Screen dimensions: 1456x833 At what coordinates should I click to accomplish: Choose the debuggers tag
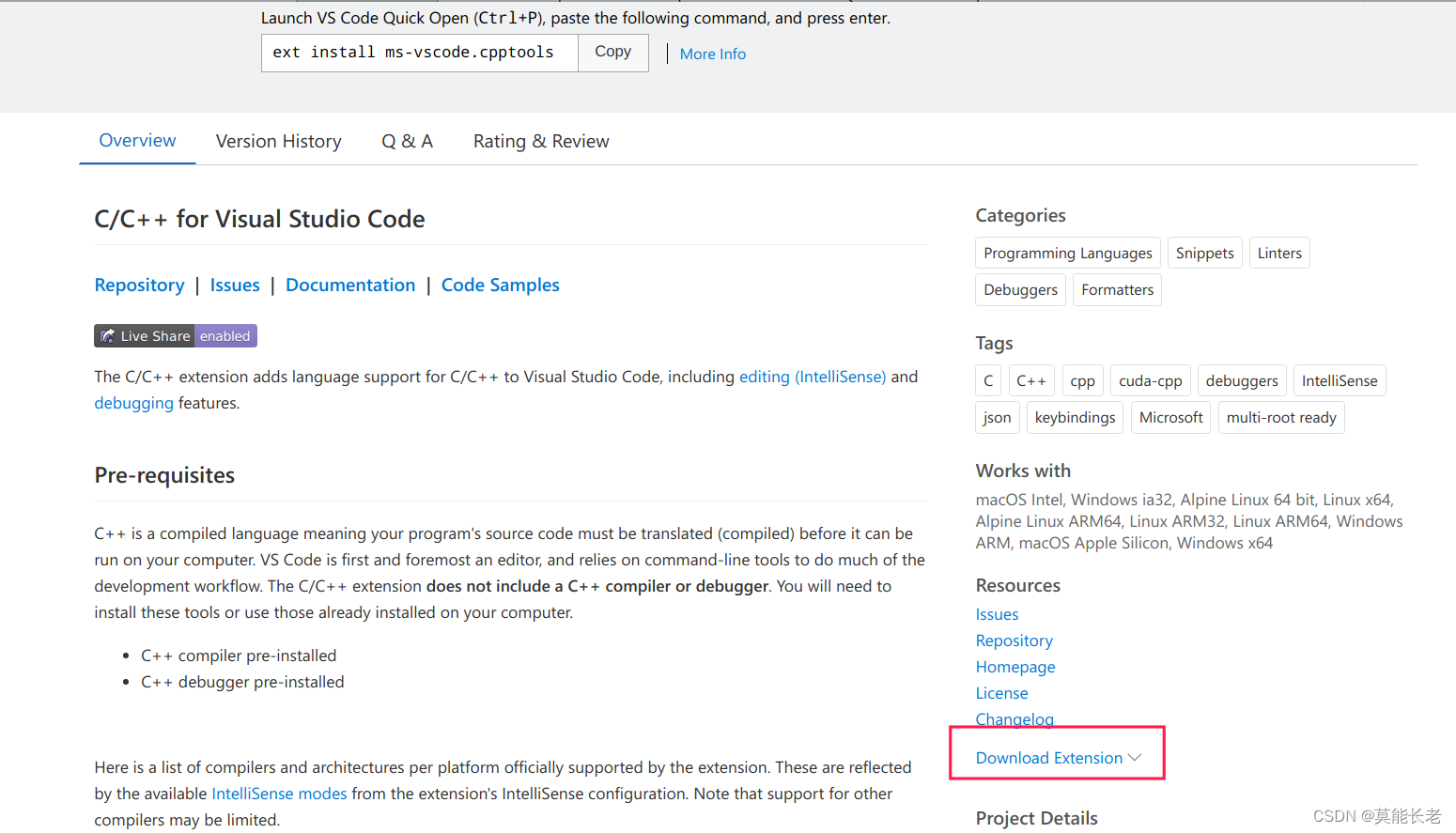click(1242, 380)
